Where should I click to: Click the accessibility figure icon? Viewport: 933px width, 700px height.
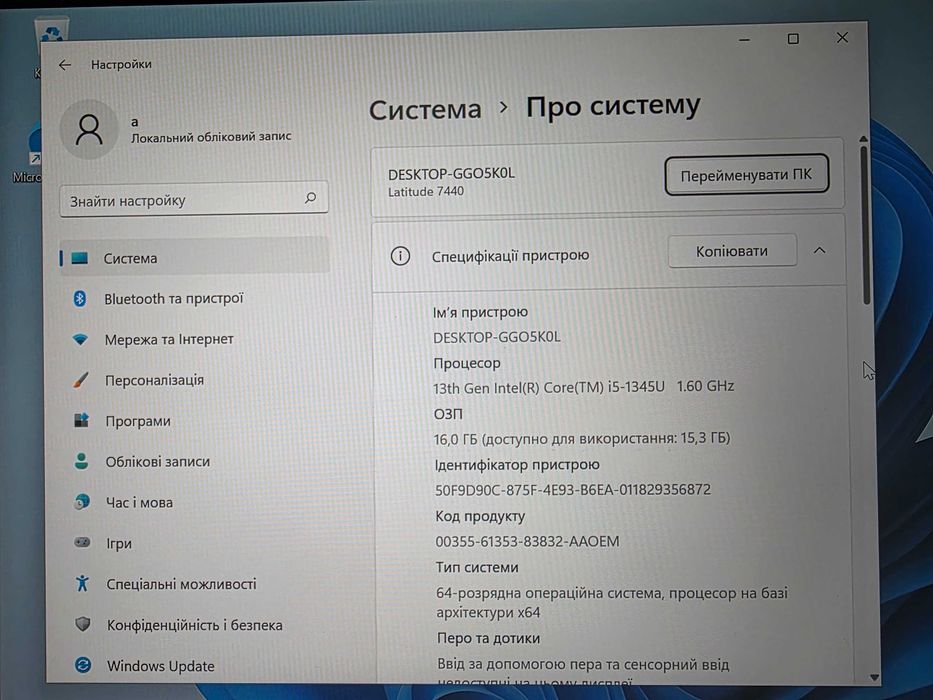(x=83, y=583)
